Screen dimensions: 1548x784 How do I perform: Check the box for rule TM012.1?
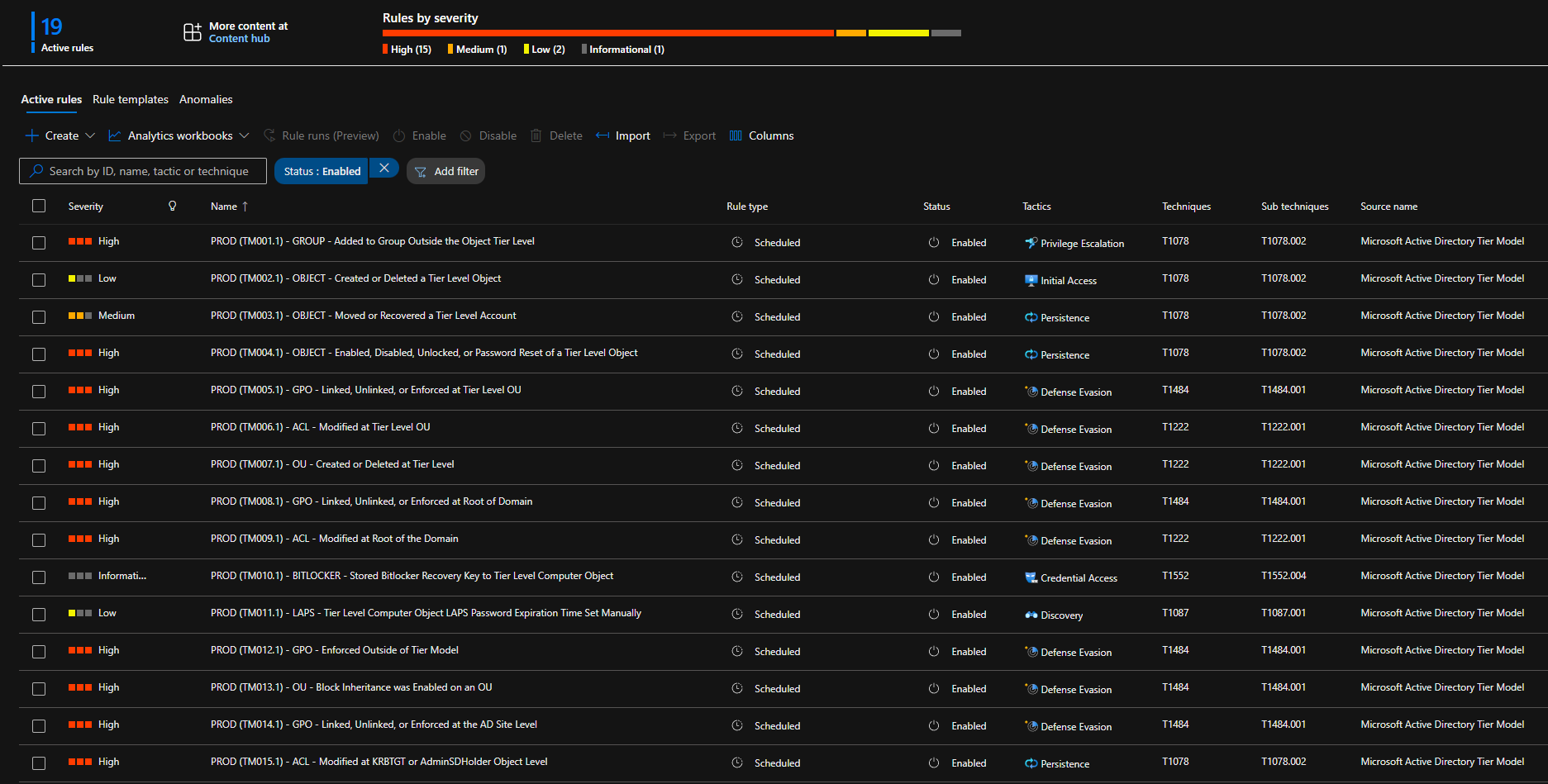[x=39, y=652]
